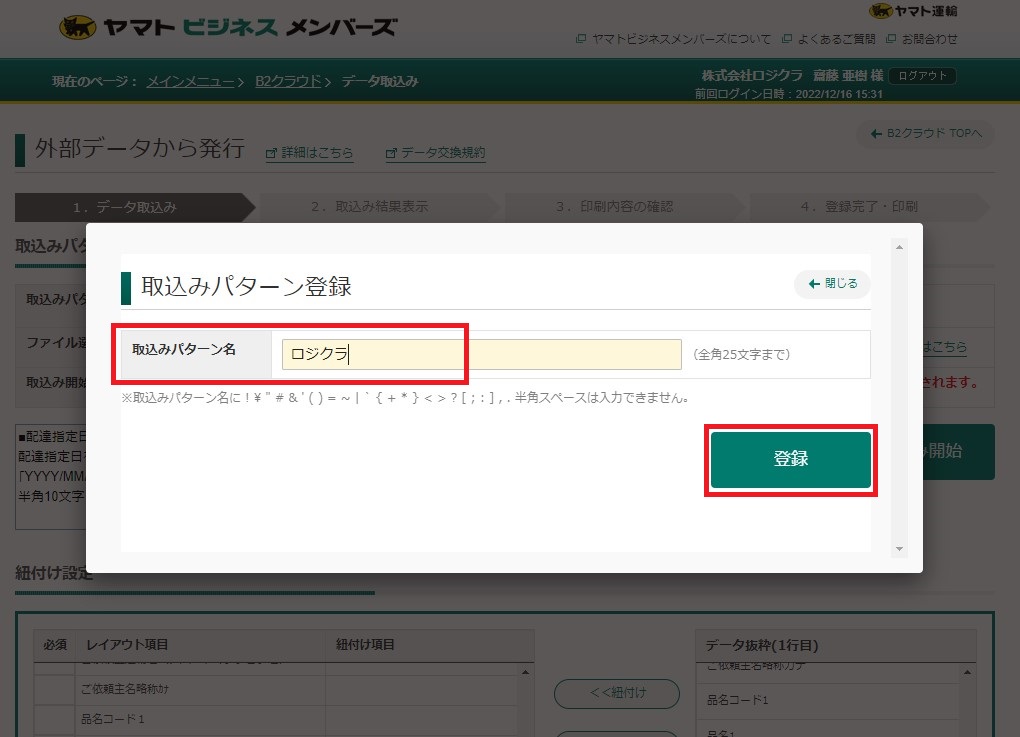Open お問合わせ link
The image size is (1020, 737).
pos(922,39)
